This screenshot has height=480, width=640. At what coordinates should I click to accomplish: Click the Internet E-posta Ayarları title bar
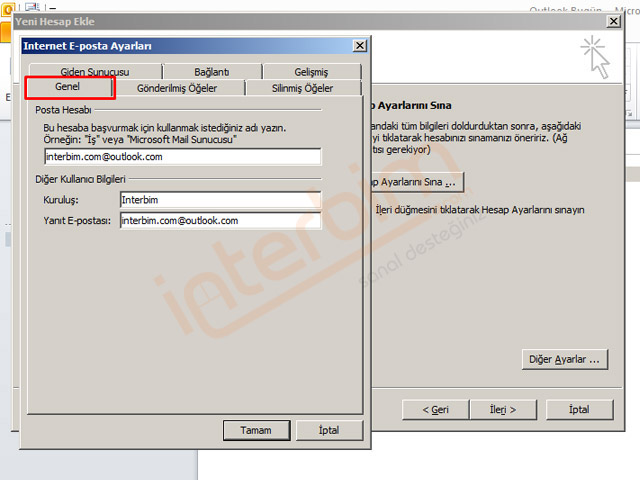click(180, 45)
